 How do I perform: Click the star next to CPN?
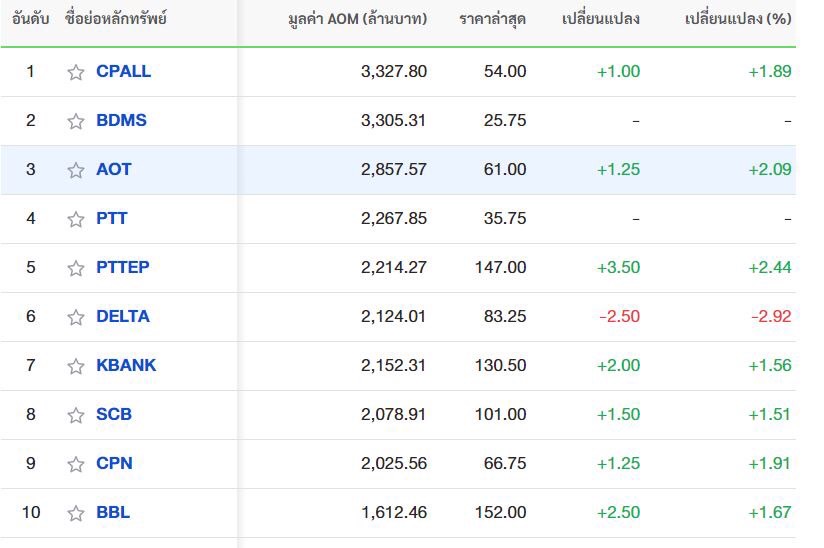tap(76, 464)
